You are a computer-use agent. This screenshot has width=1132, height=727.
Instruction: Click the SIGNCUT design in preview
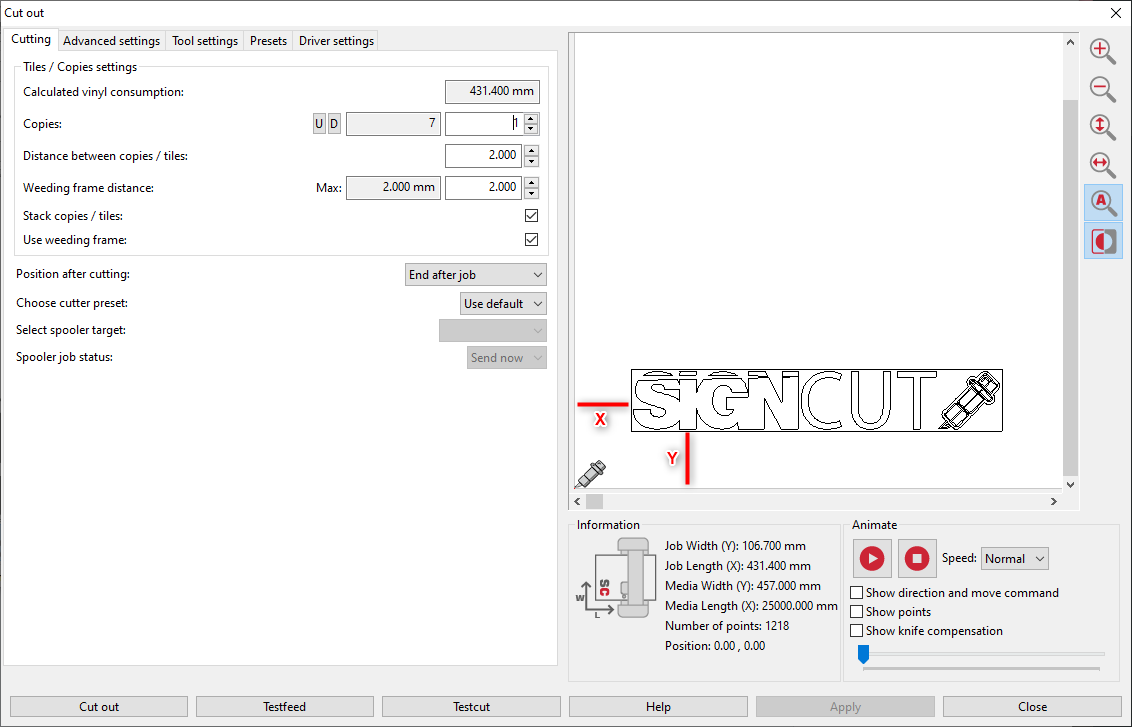tap(817, 401)
